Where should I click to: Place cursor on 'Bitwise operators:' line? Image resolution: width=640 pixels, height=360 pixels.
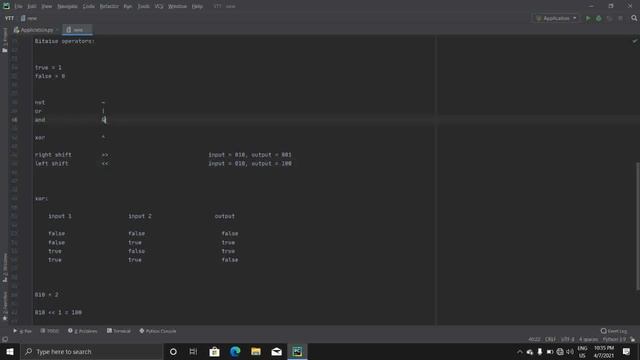click(64, 41)
